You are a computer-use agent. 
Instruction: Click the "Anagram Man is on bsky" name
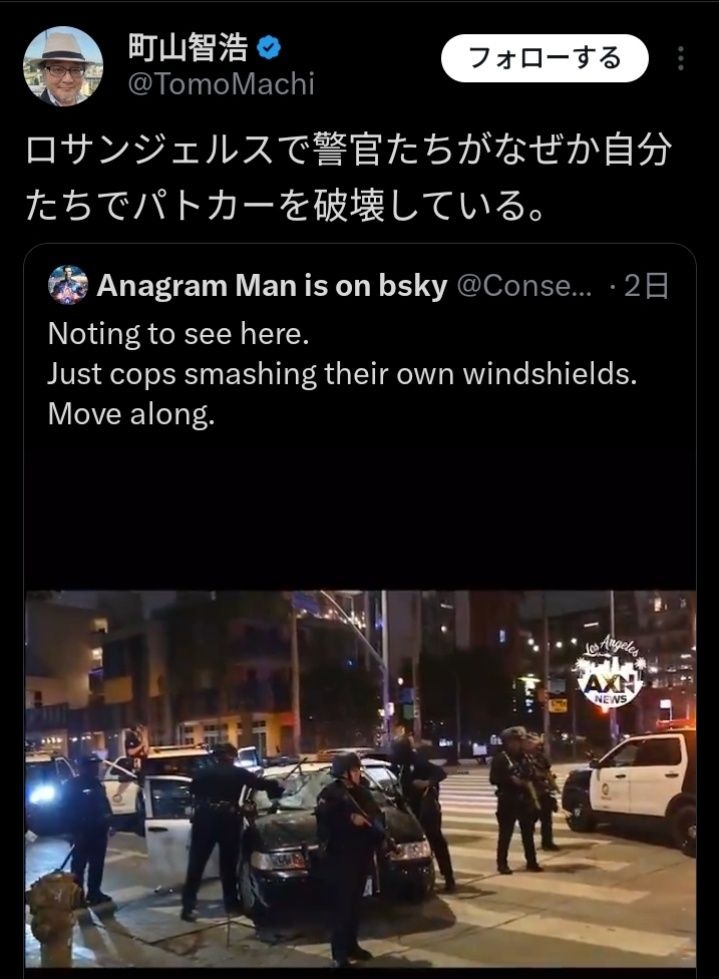[272, 286]
